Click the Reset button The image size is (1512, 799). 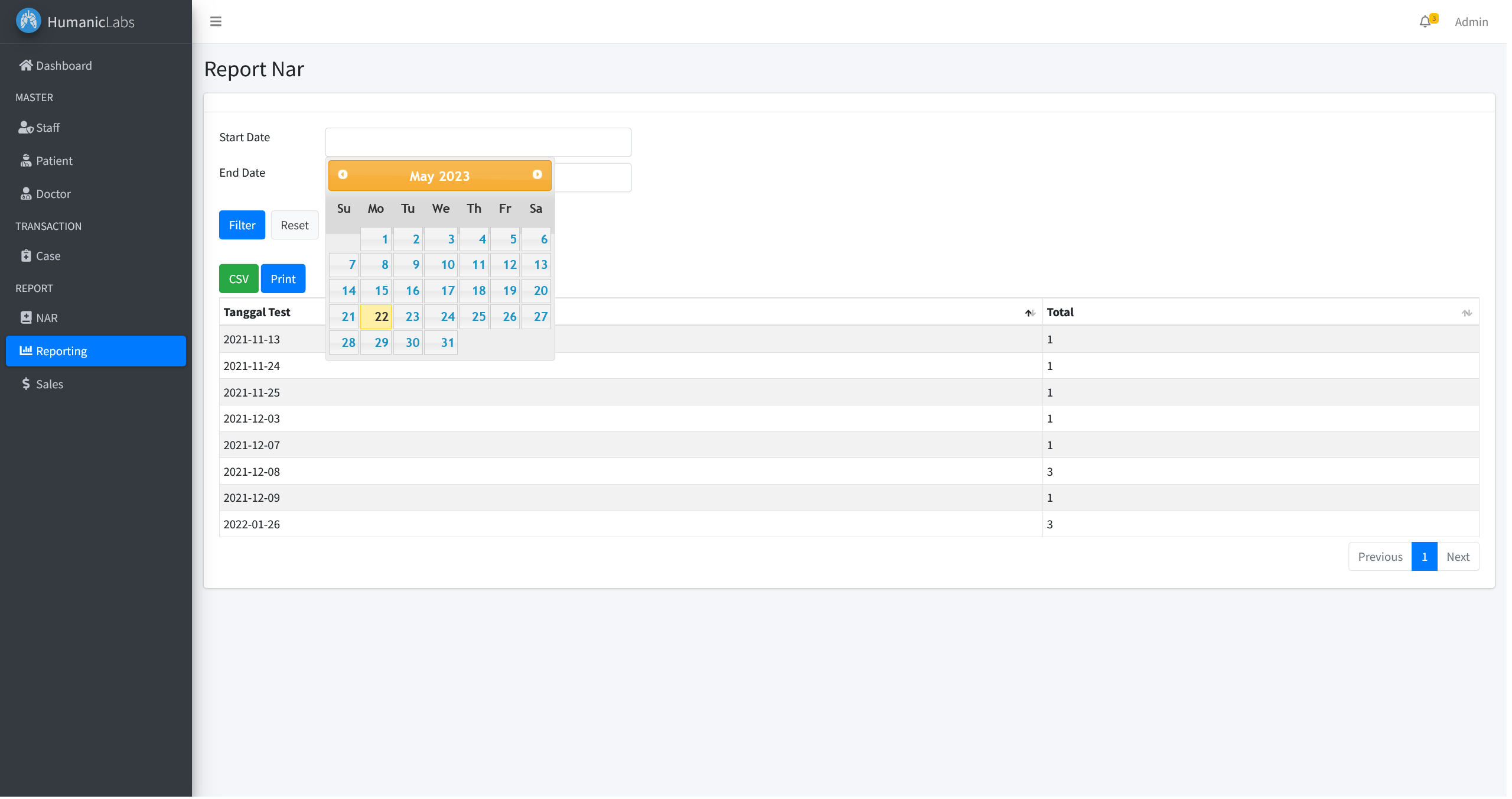[x=294, y=225]
